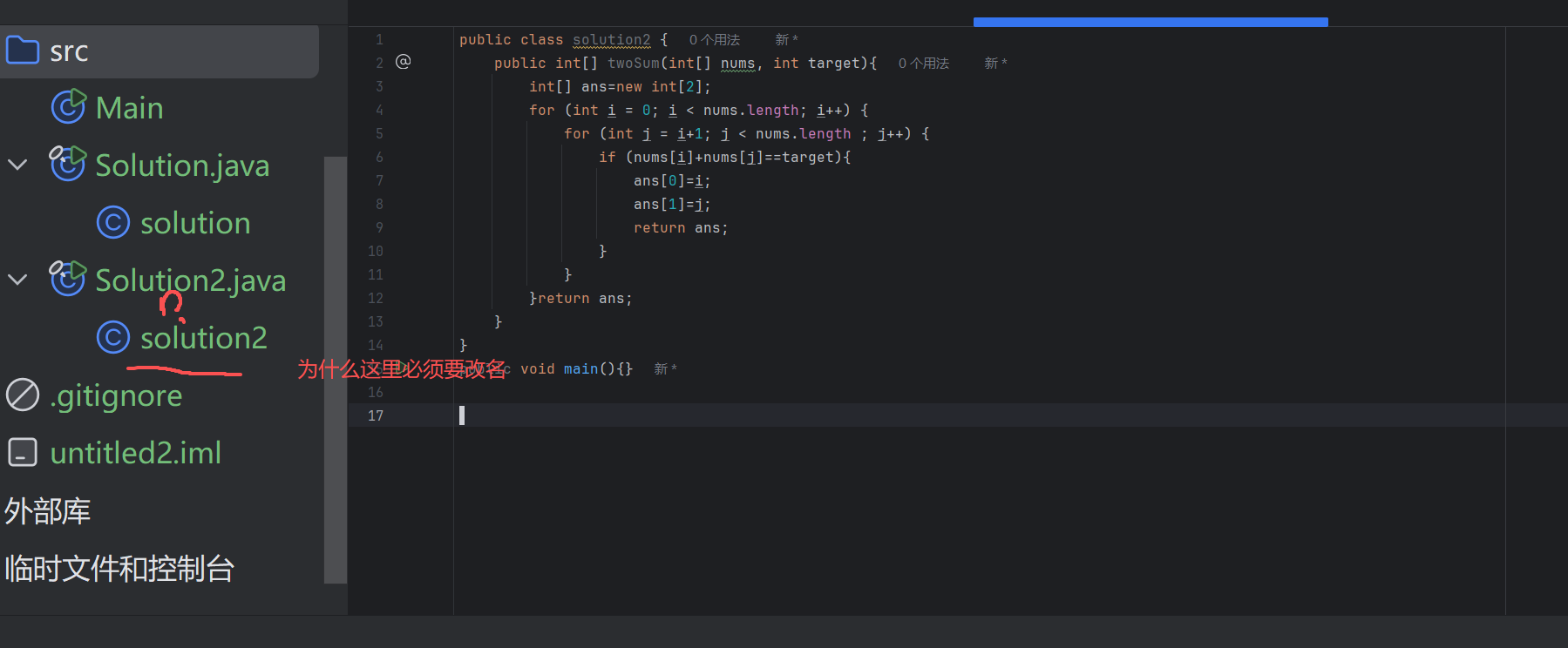Click line number 10 in the gutter
Viewport: 1568px width, 648px height.
(x=376, y=252)
